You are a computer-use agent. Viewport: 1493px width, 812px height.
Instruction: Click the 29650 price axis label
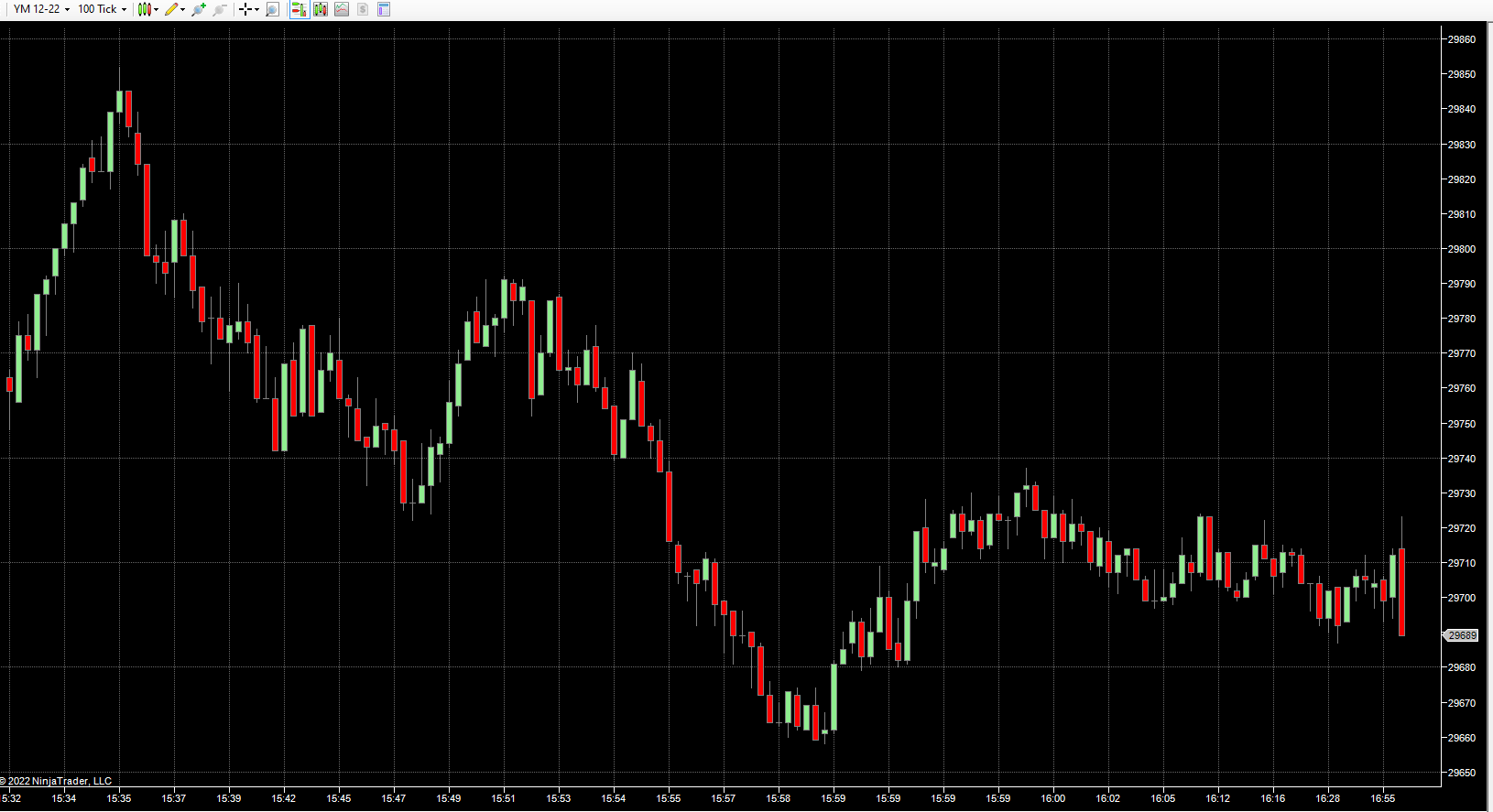click(1461, 773)
